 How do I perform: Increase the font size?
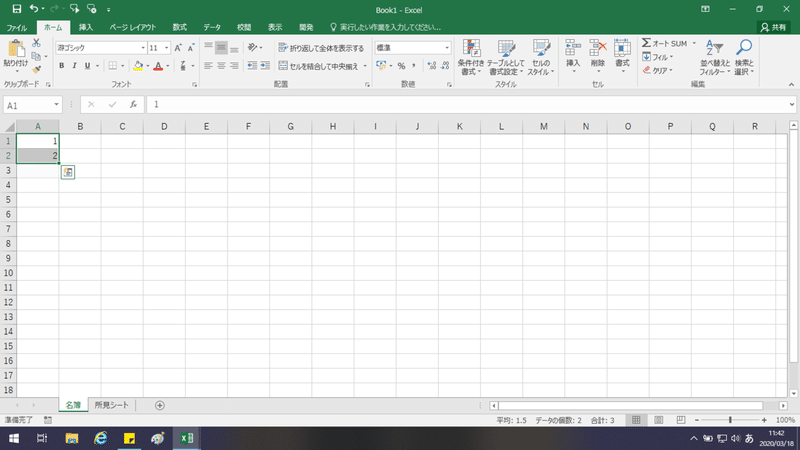pyautogui.click(x=178, y=48)
